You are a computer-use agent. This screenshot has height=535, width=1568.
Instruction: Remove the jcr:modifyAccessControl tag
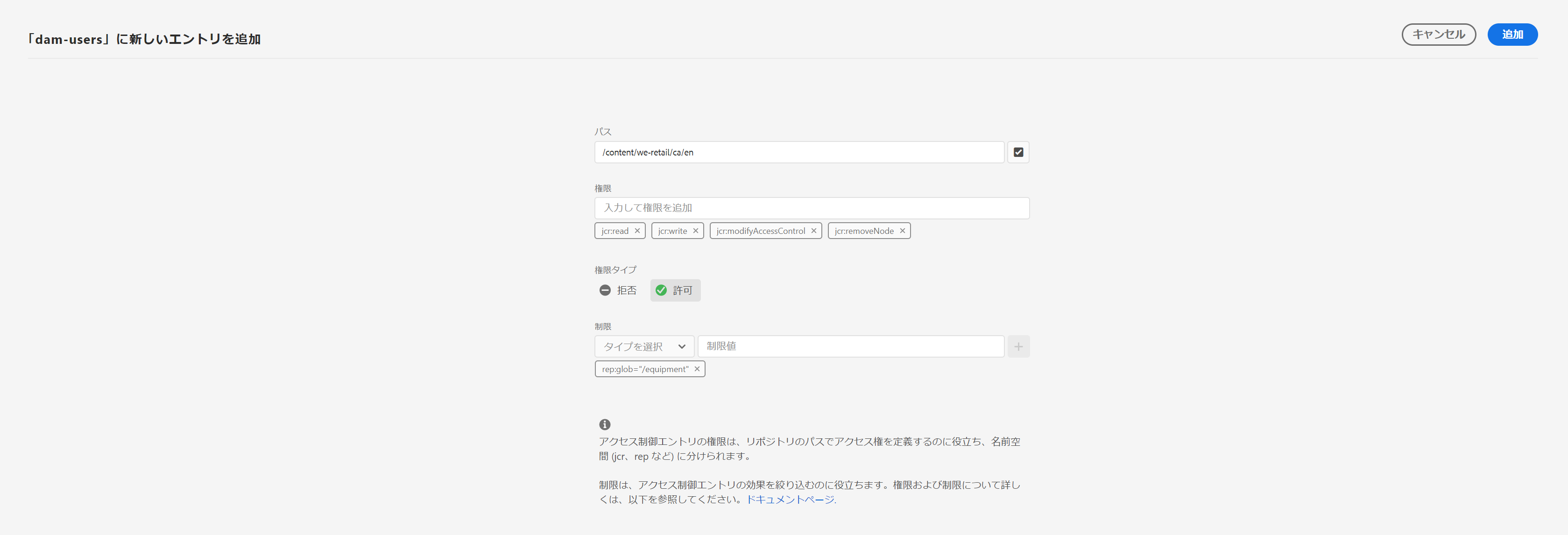tap(813, 231)
